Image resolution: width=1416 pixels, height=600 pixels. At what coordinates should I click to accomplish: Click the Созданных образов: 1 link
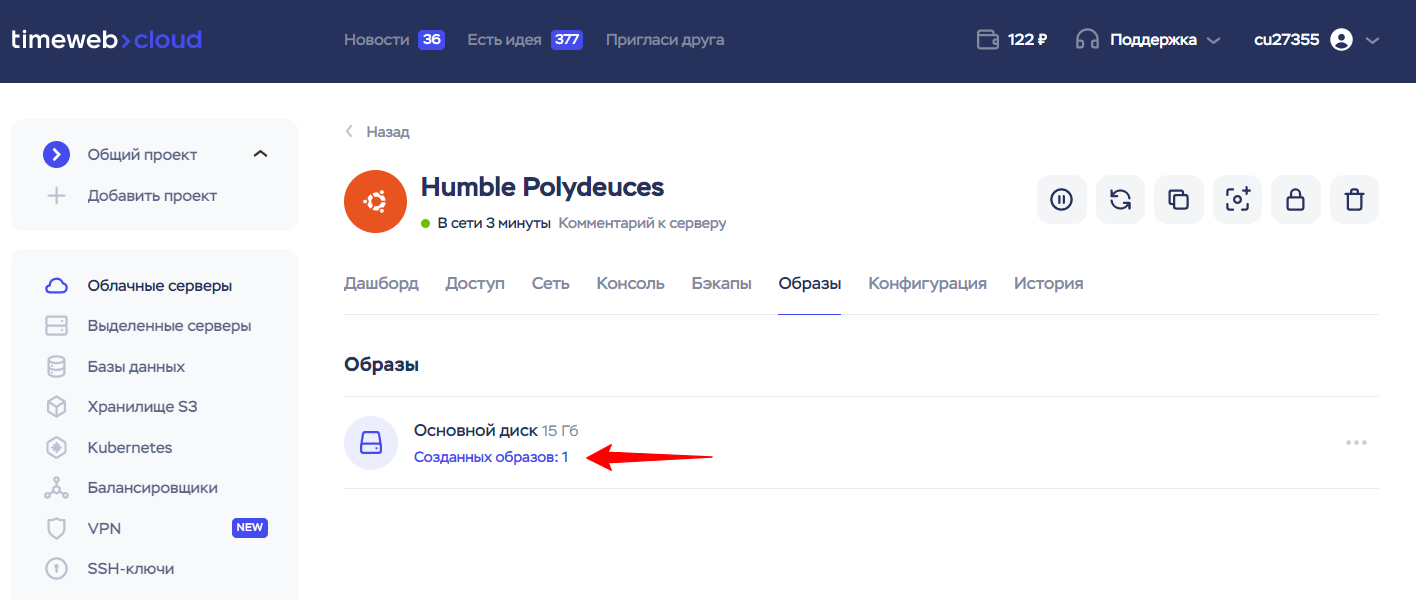[x=491, y=457]
